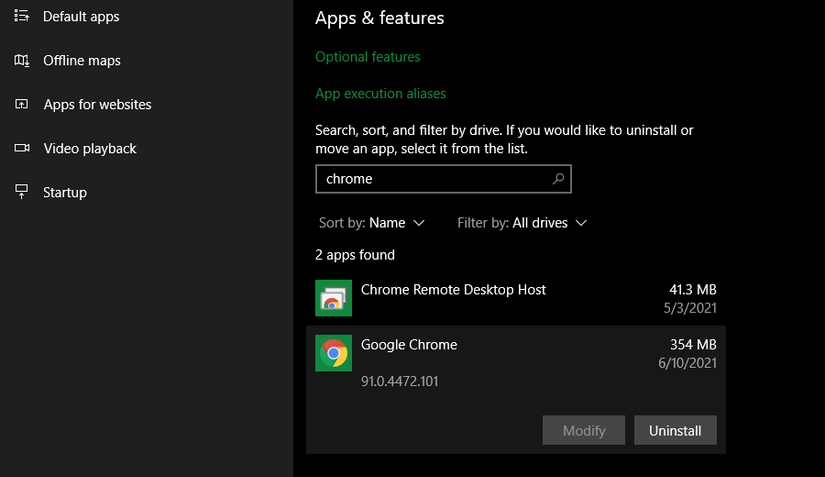Click the Google Chrome version number 91.0.4472.101
This screenshot has width=825, height=477.
tap(399, 381)
